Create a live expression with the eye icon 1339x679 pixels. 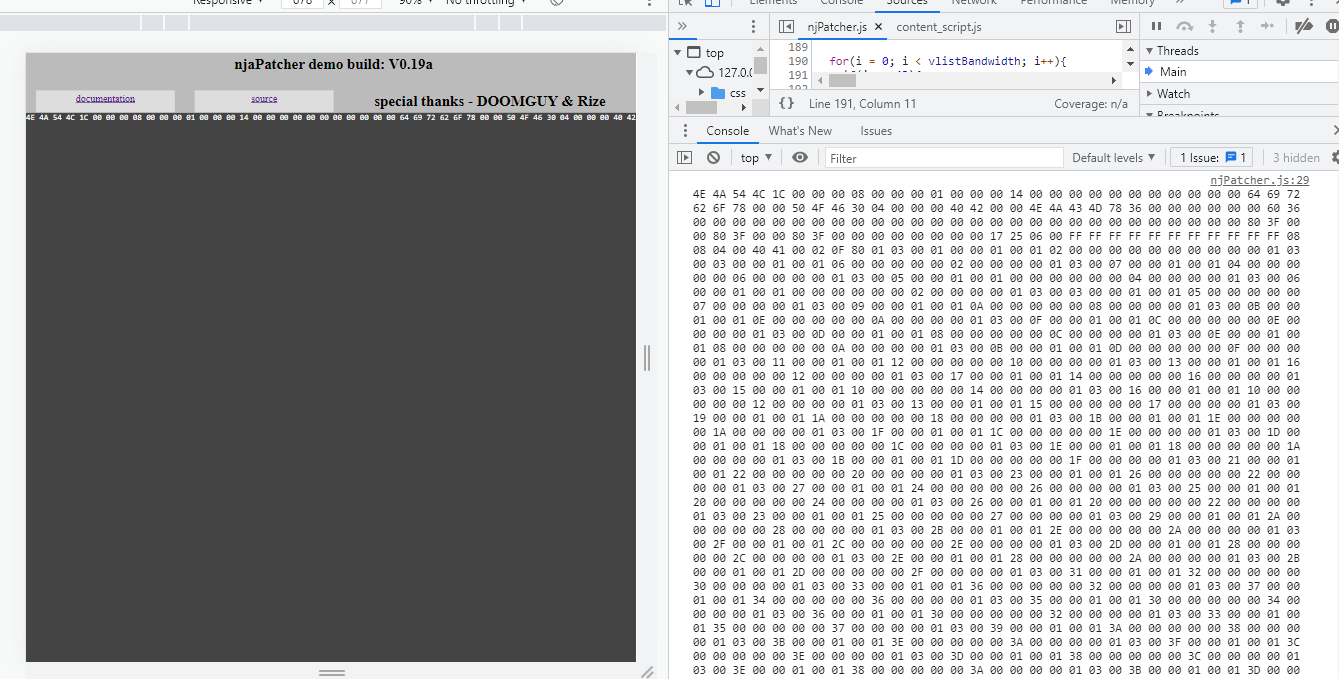pyautogui.click(x=797, y=157)
